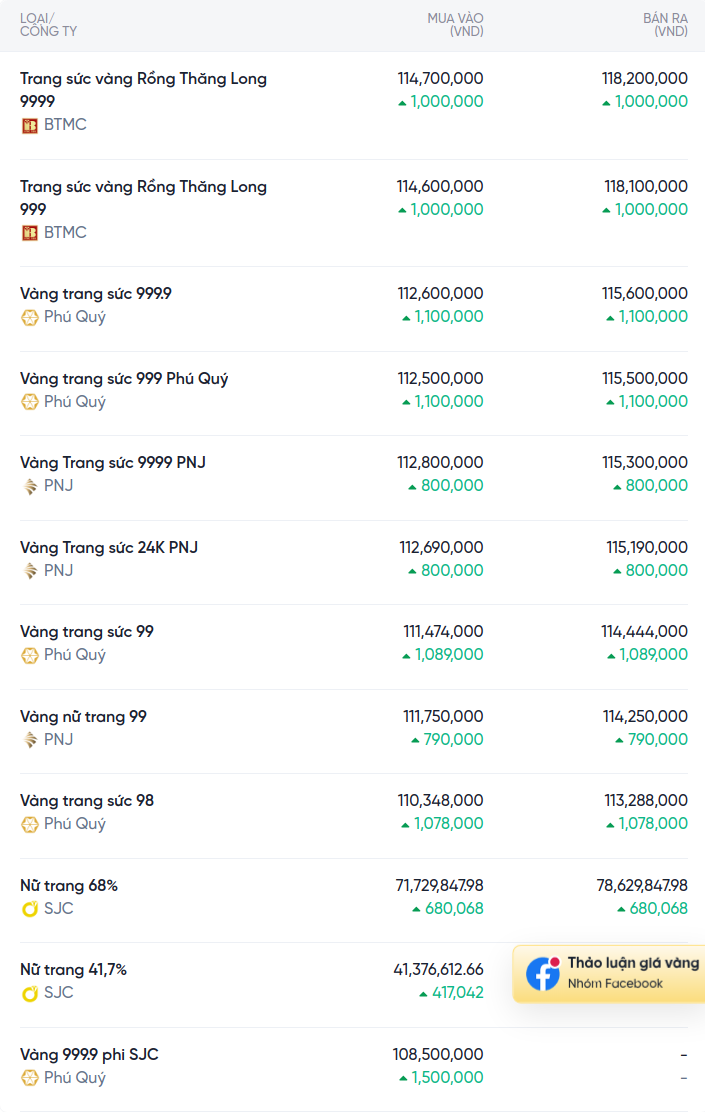Screen dimensions: 705x1112
Task: Click Phú Quý logo under Vàng trang sức 999.9
Action: tap(29, 318)
